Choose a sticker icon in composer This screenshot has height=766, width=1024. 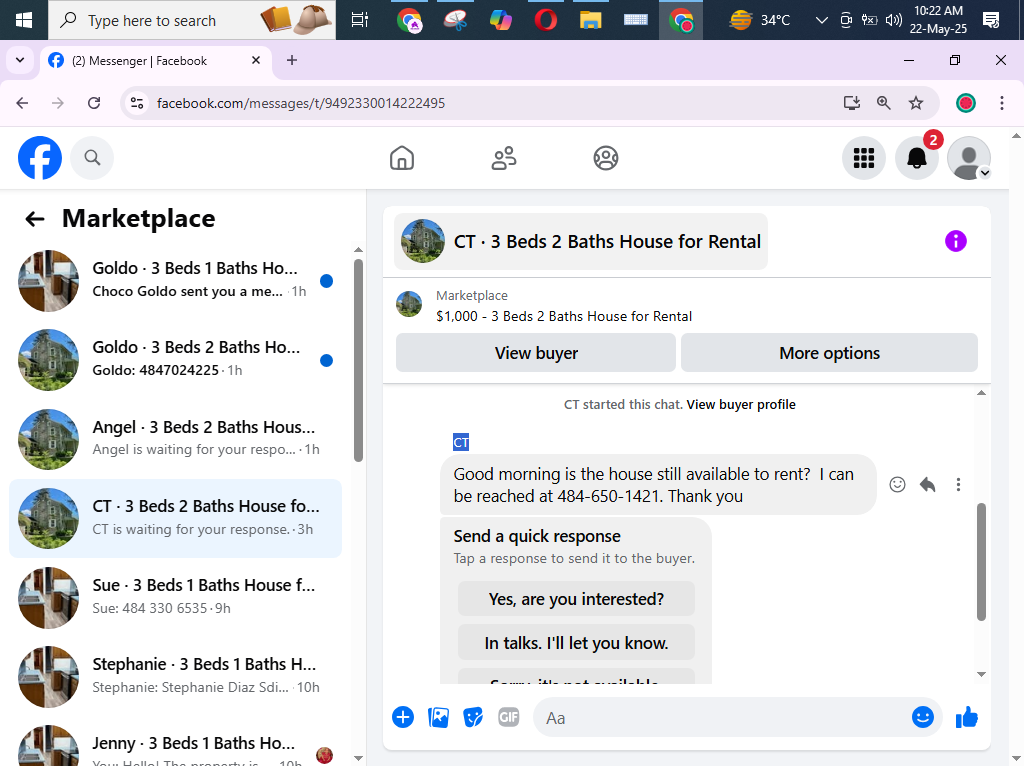(x=473, y=717)
